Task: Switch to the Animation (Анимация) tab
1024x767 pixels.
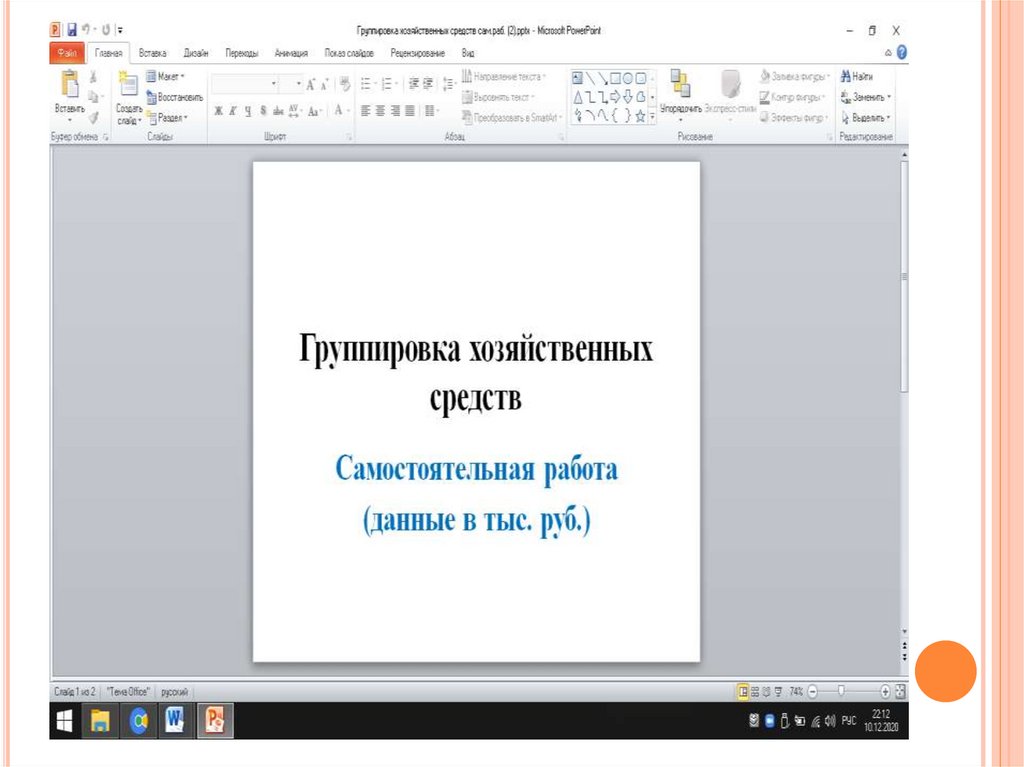Action: click(290, 53)
